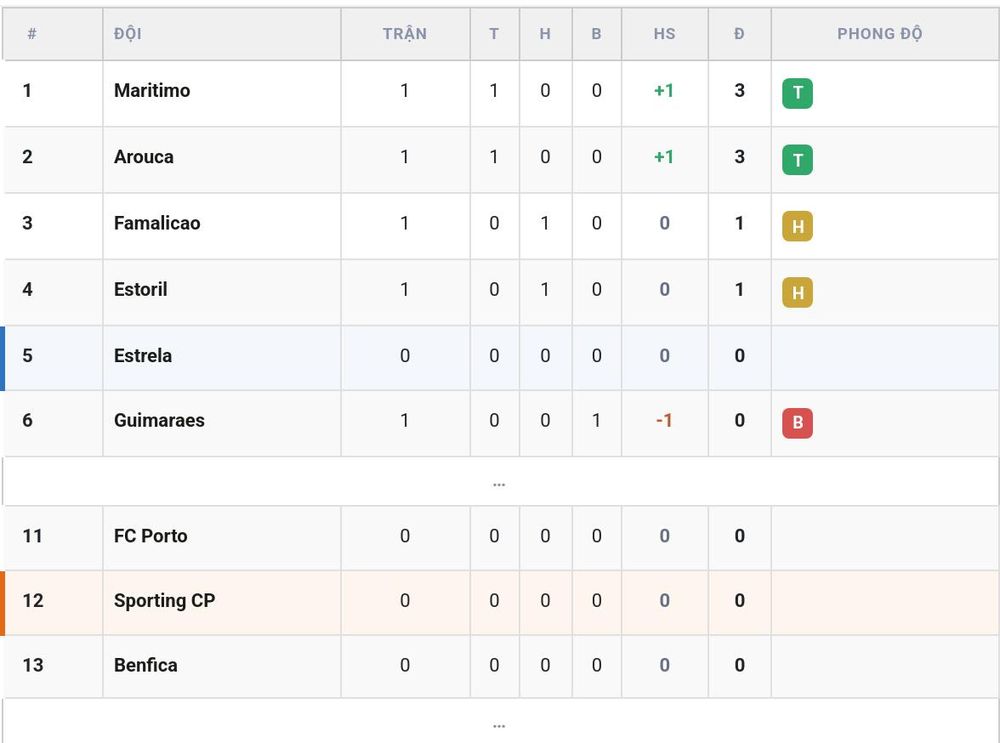The width and height of the screenshot is (1000, 743).
Task: Open the Arouca team link
Action: pos(143,157)
